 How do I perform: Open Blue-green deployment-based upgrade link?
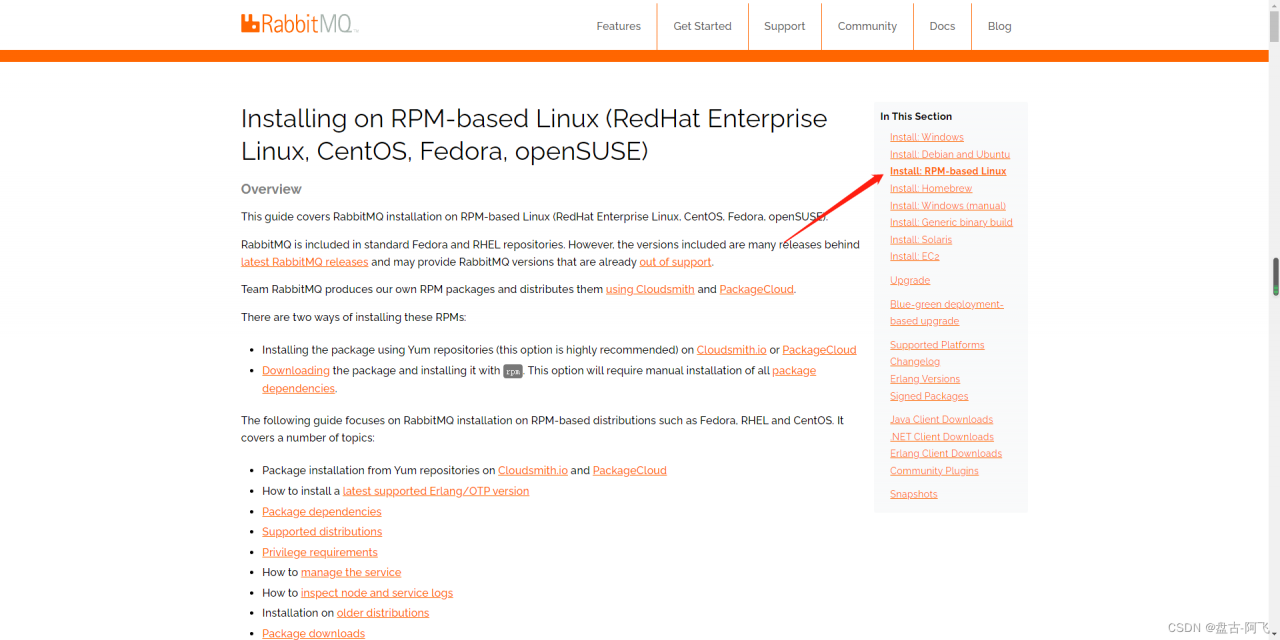(x=947, y=312)
